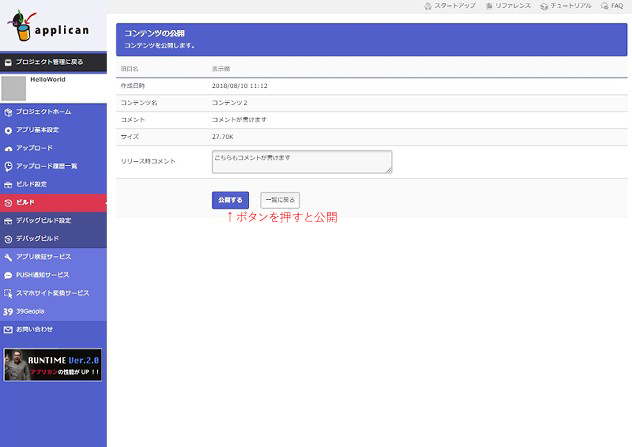This screenshot has height=447, width=632.
Task: Click the applican logo
Action: [x=48, y=27]
